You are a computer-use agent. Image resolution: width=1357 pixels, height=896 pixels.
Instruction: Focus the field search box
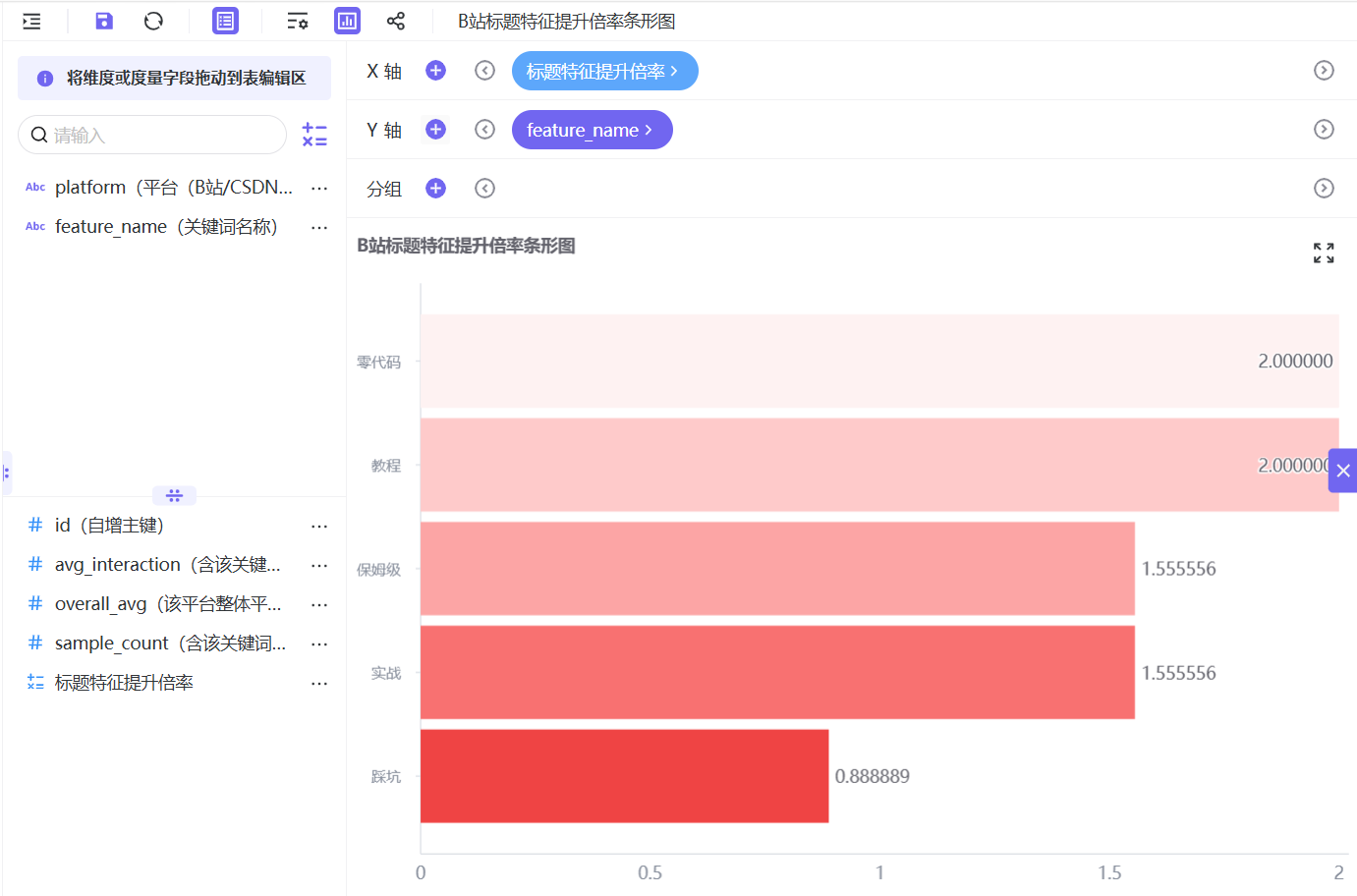pos(152,135)
